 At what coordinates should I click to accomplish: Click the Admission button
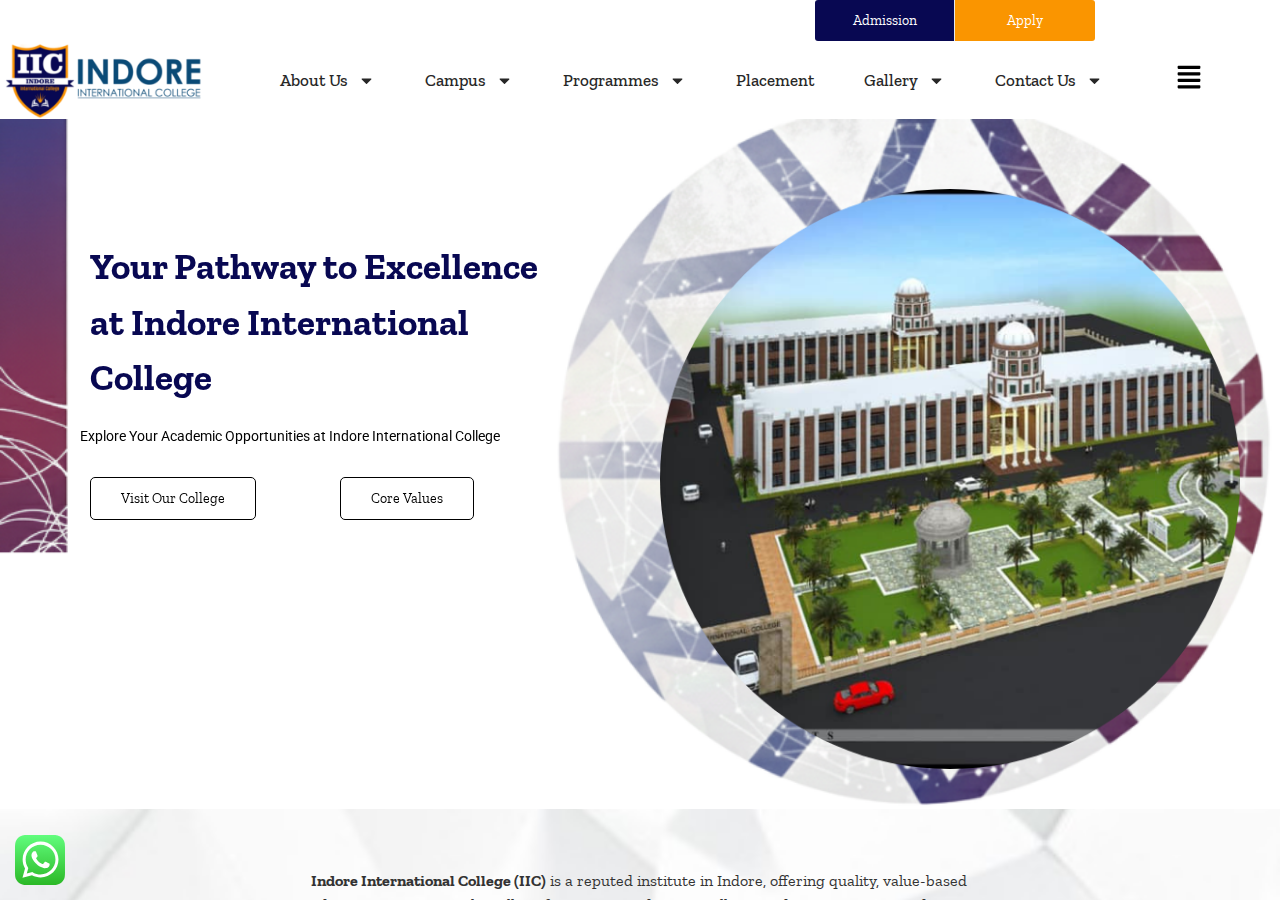(x=885, y=20)
